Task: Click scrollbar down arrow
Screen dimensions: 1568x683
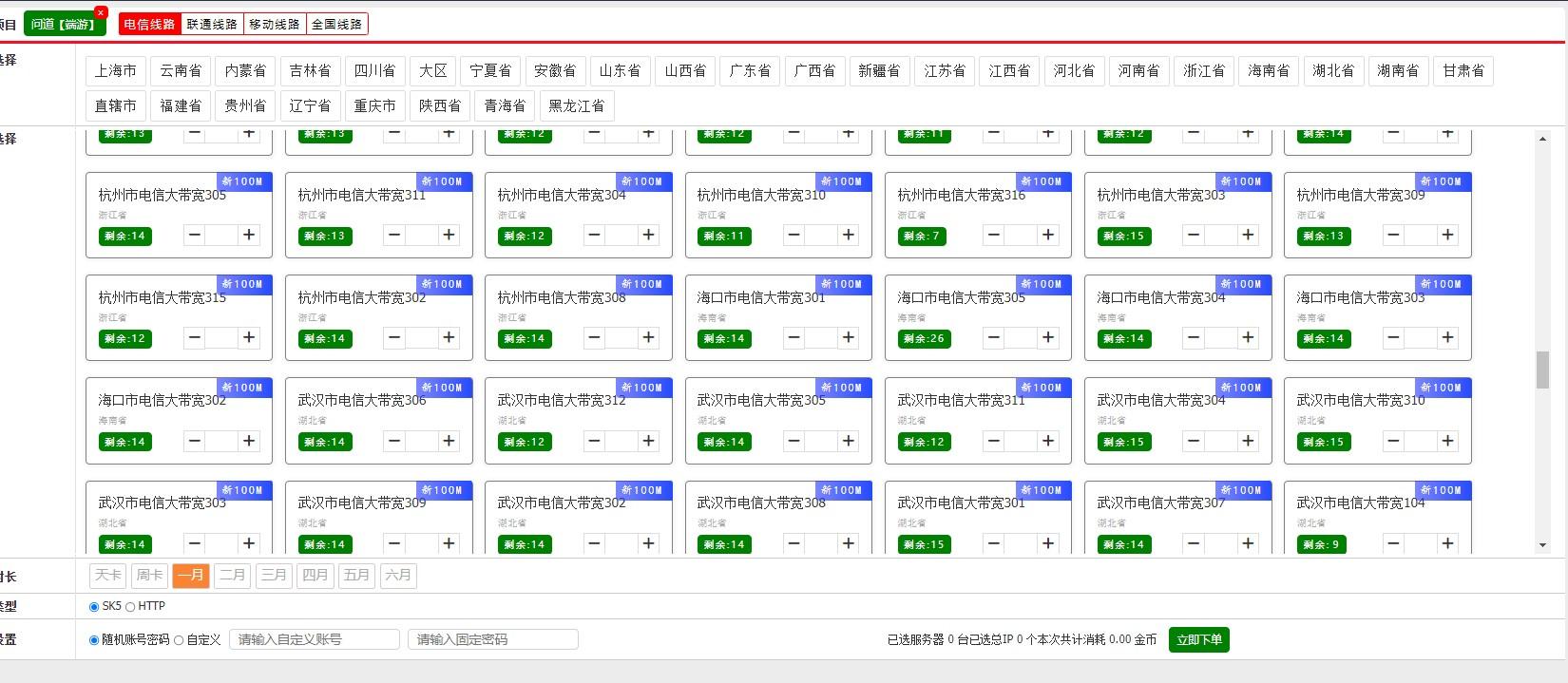Action: 1542,545
